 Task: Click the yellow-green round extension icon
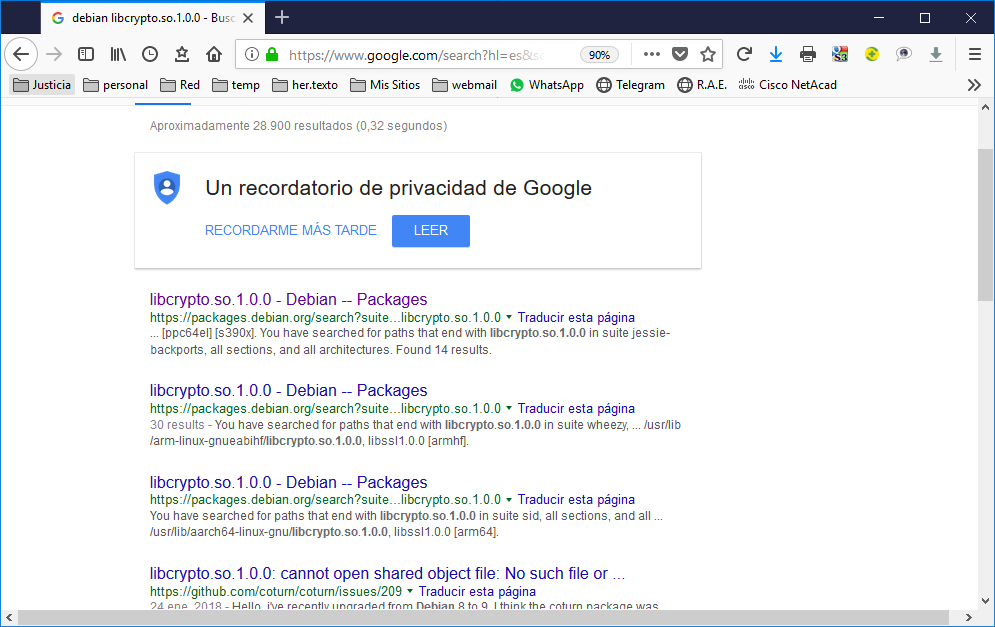tap(872, 55)
